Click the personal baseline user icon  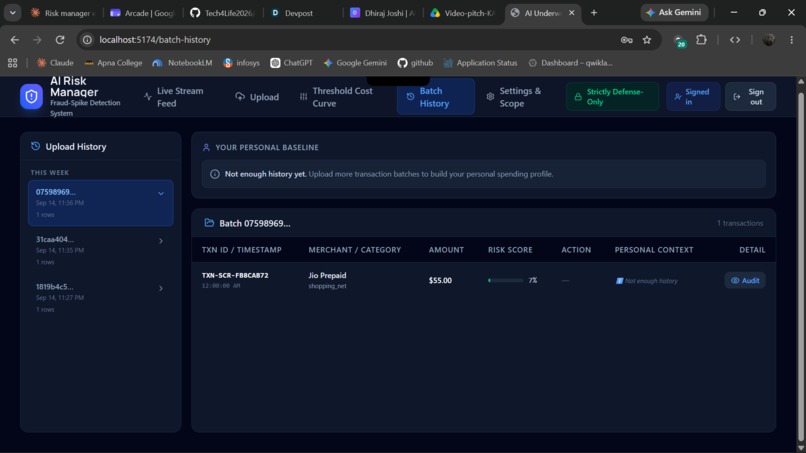pos(206,148)
